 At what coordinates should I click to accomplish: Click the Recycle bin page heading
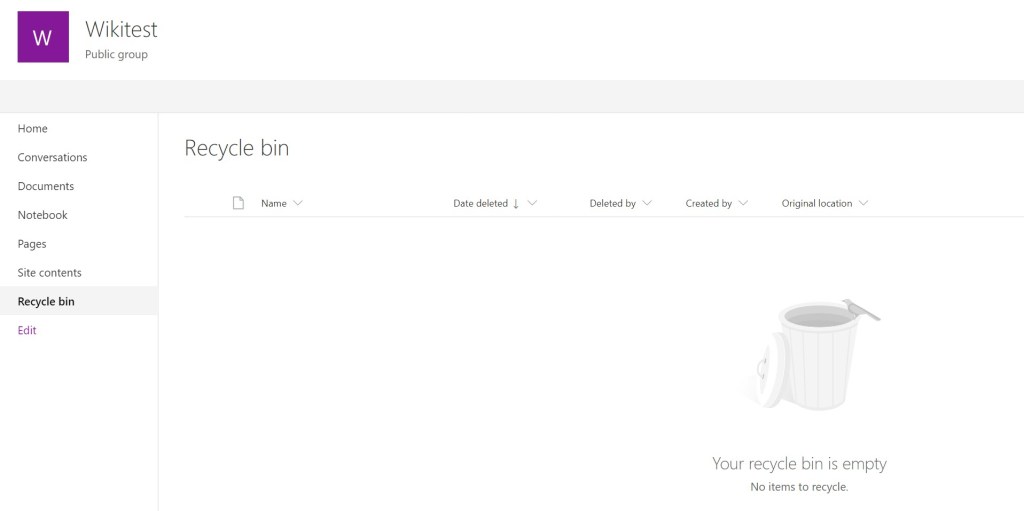236,148
